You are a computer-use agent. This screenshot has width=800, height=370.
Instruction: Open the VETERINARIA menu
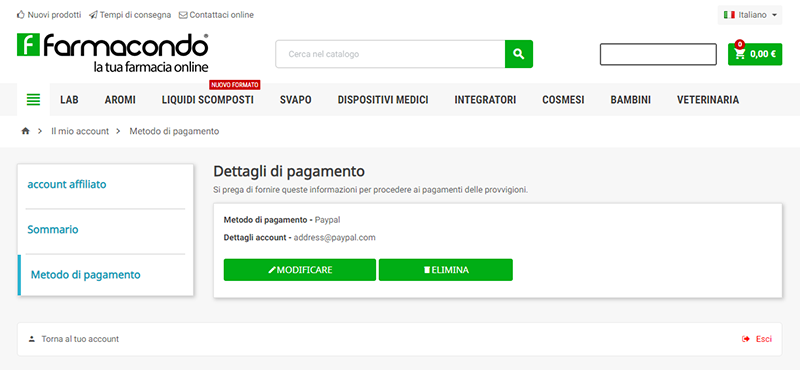pyautogui.click(x=708, y=100)
